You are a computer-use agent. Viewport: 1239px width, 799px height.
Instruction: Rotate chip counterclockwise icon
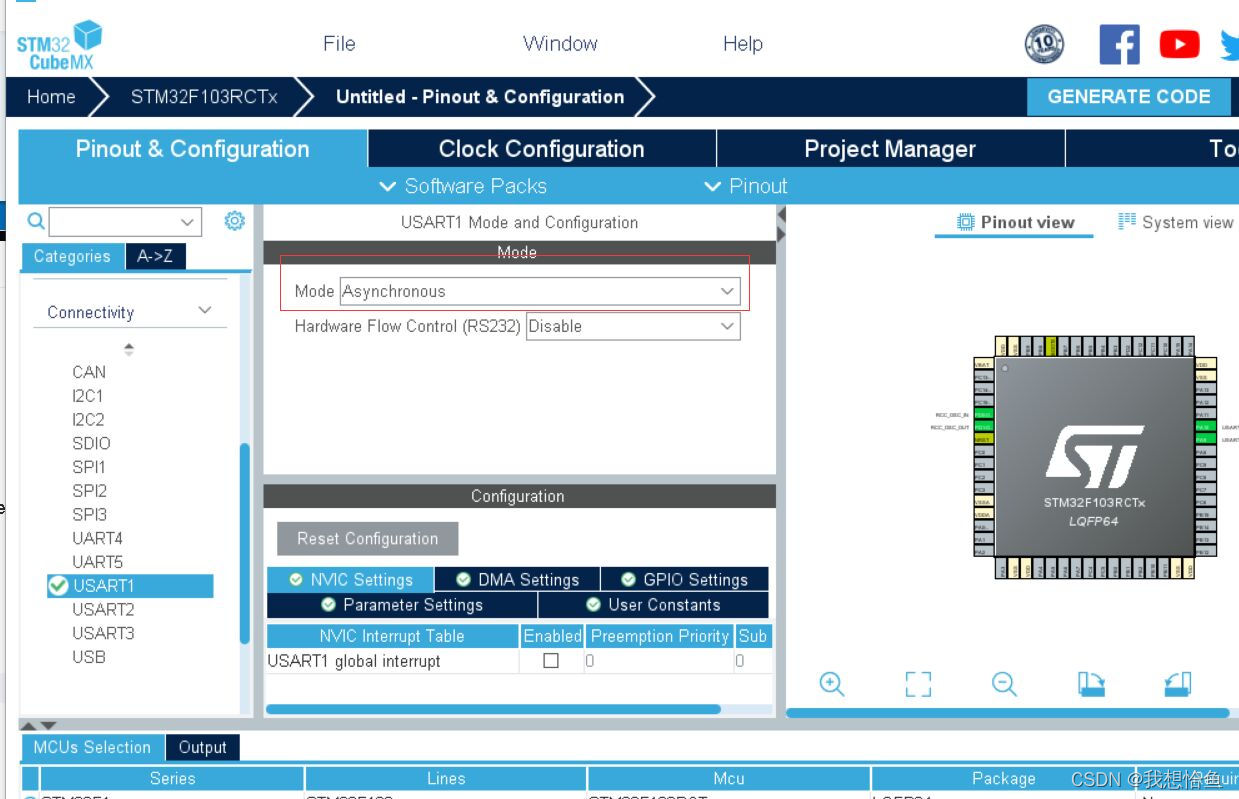coord(1178,684)
